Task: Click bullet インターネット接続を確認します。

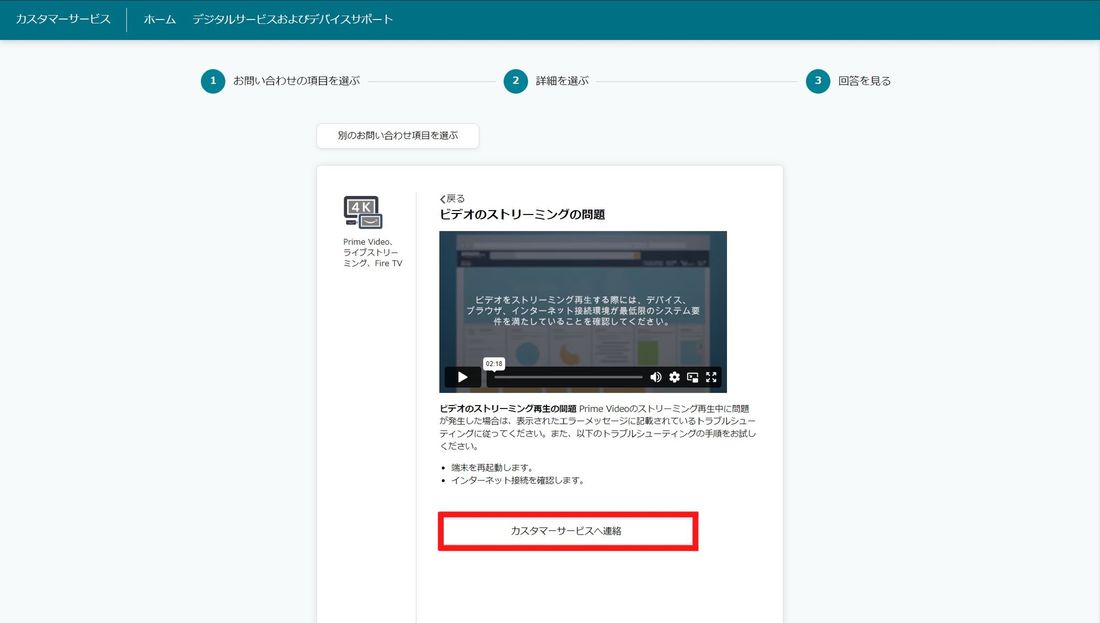Action: tap(518, 481)
